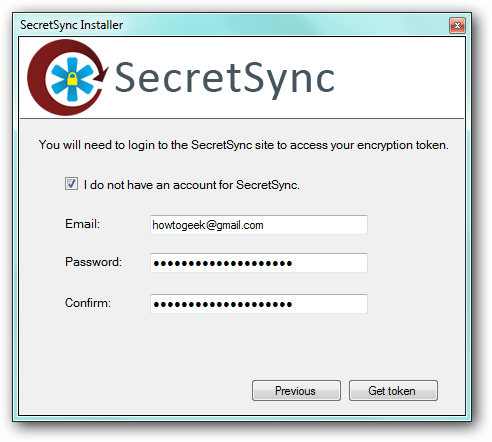Viewport: 492px width, 442px height.
Task: Click the 'Email:' field label
Action: click(x=82, y=224)
